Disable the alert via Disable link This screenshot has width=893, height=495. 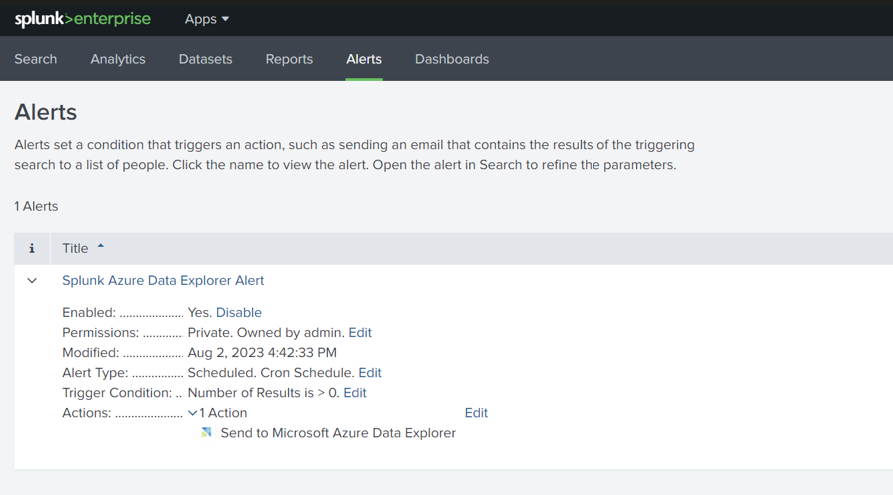tap(239, 313)
